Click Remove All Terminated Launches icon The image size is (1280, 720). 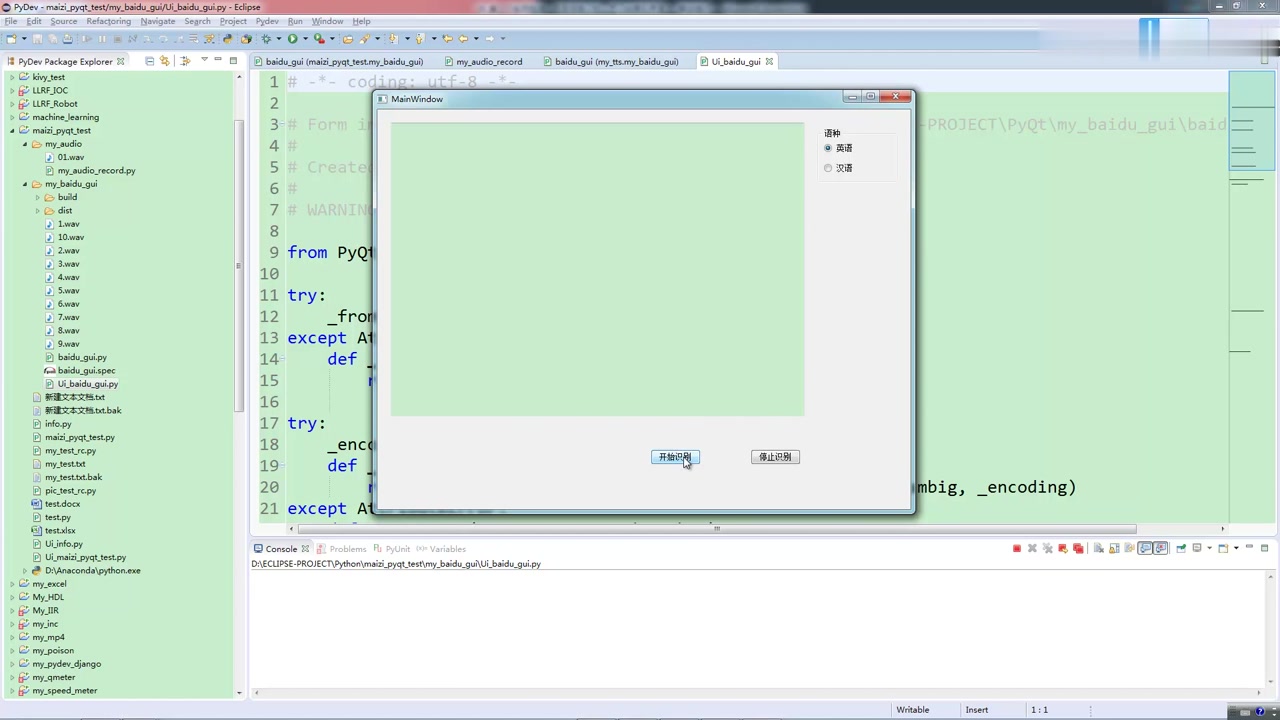(1047, 548)
